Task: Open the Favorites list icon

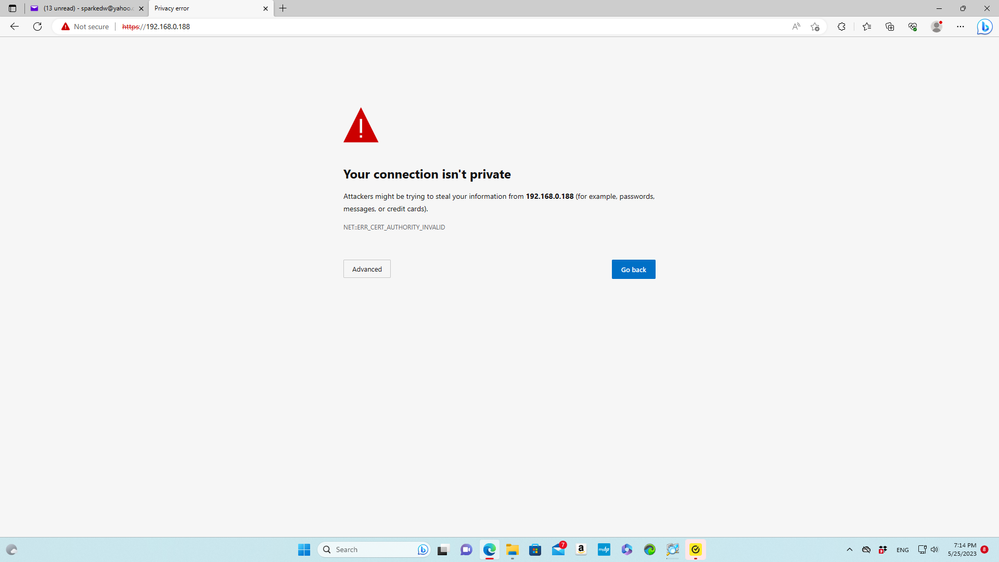Action: coord(866,27)
